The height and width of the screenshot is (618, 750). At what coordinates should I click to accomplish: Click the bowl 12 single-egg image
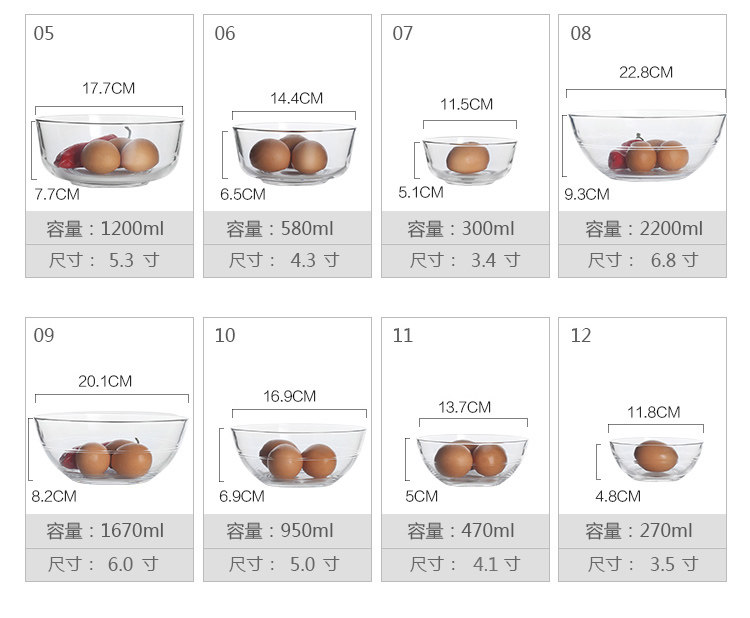pos(656,457)
